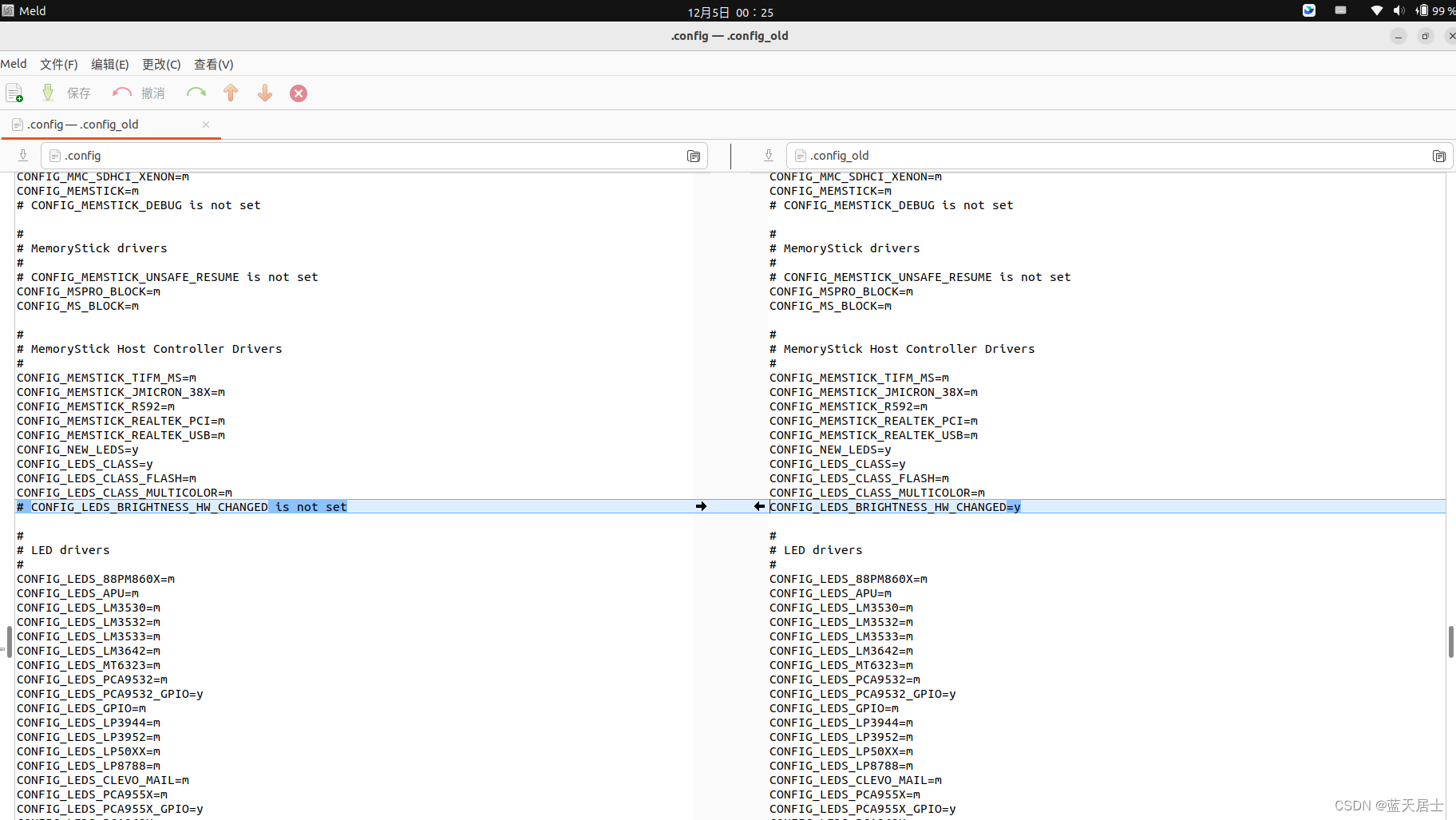The width and height of the screenshot is (1456, 820).
Task: Click the .config file chooser field
Action: coord(374,156)
